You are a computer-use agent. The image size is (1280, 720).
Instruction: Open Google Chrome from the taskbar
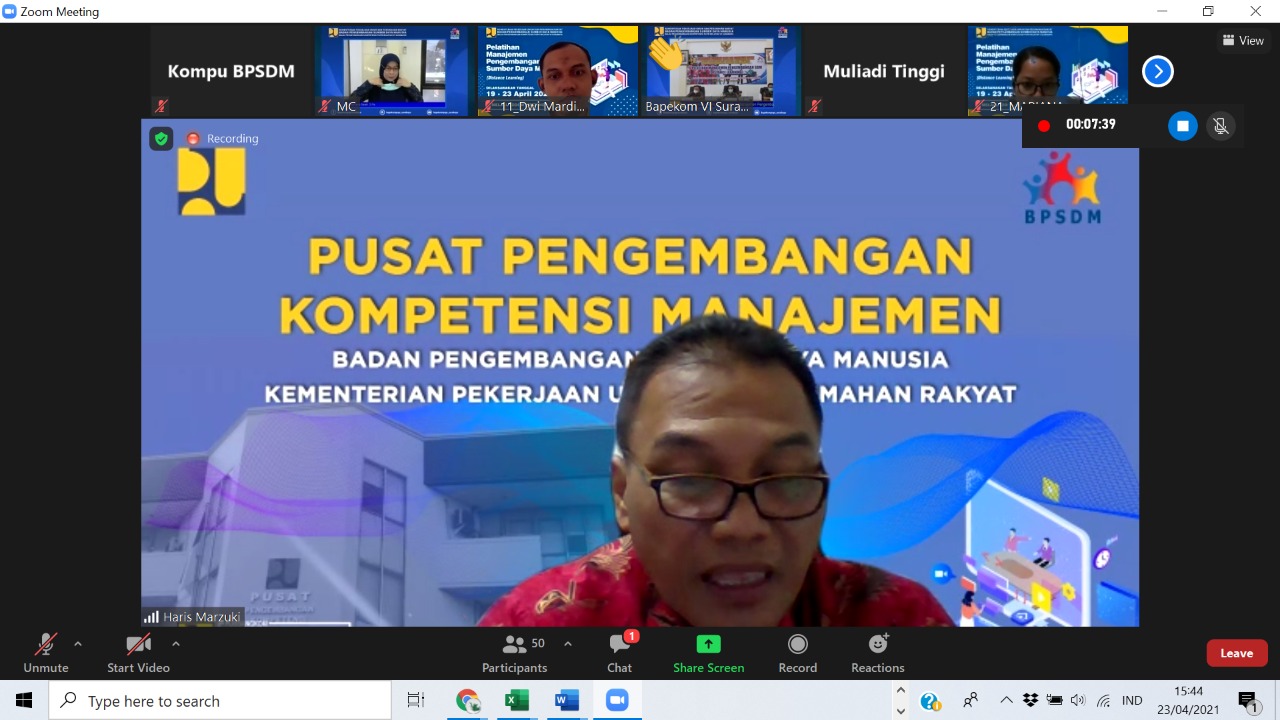coord(467,700)
